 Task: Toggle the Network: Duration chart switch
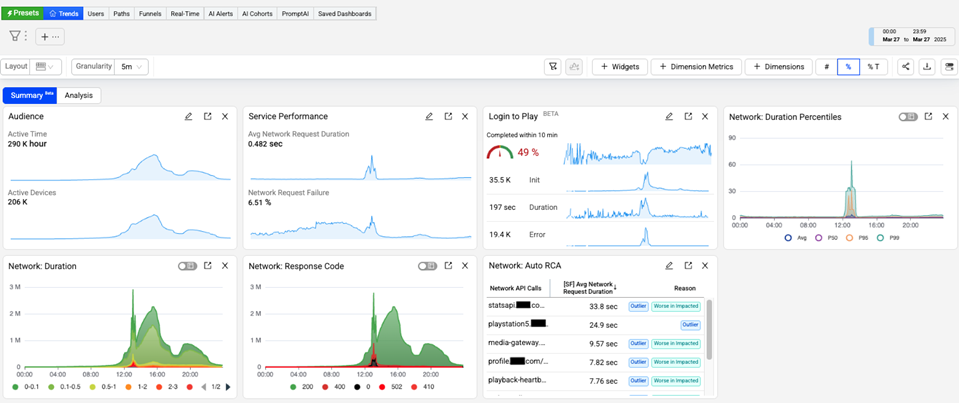187,266
